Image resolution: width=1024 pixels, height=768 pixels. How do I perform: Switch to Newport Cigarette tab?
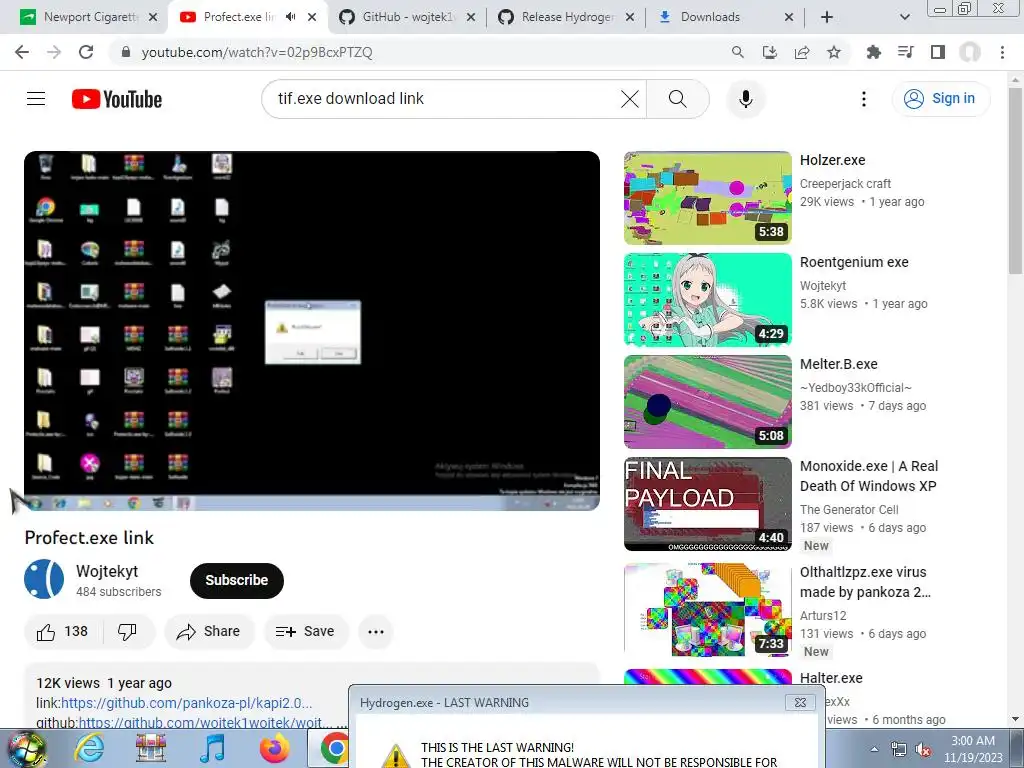point(89,17)
